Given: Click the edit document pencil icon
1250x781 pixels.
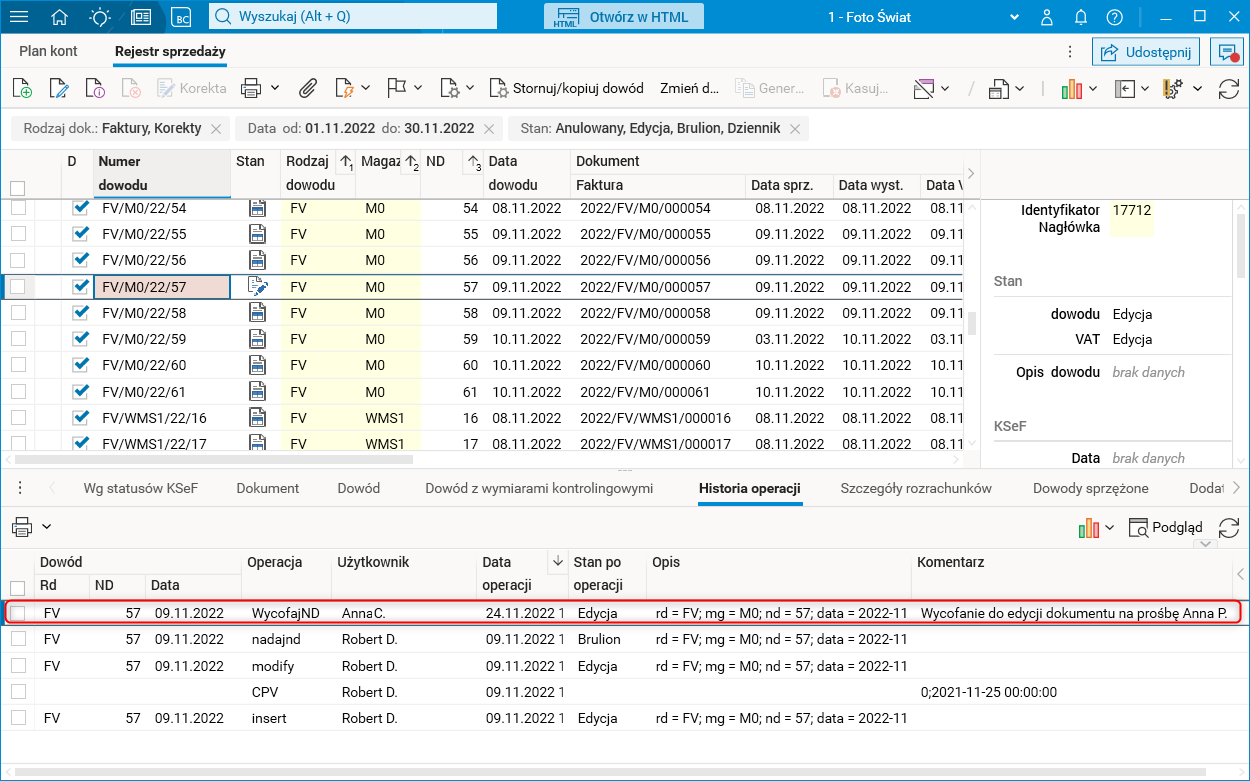Looking at the screenshot, I should pos(59,89).
